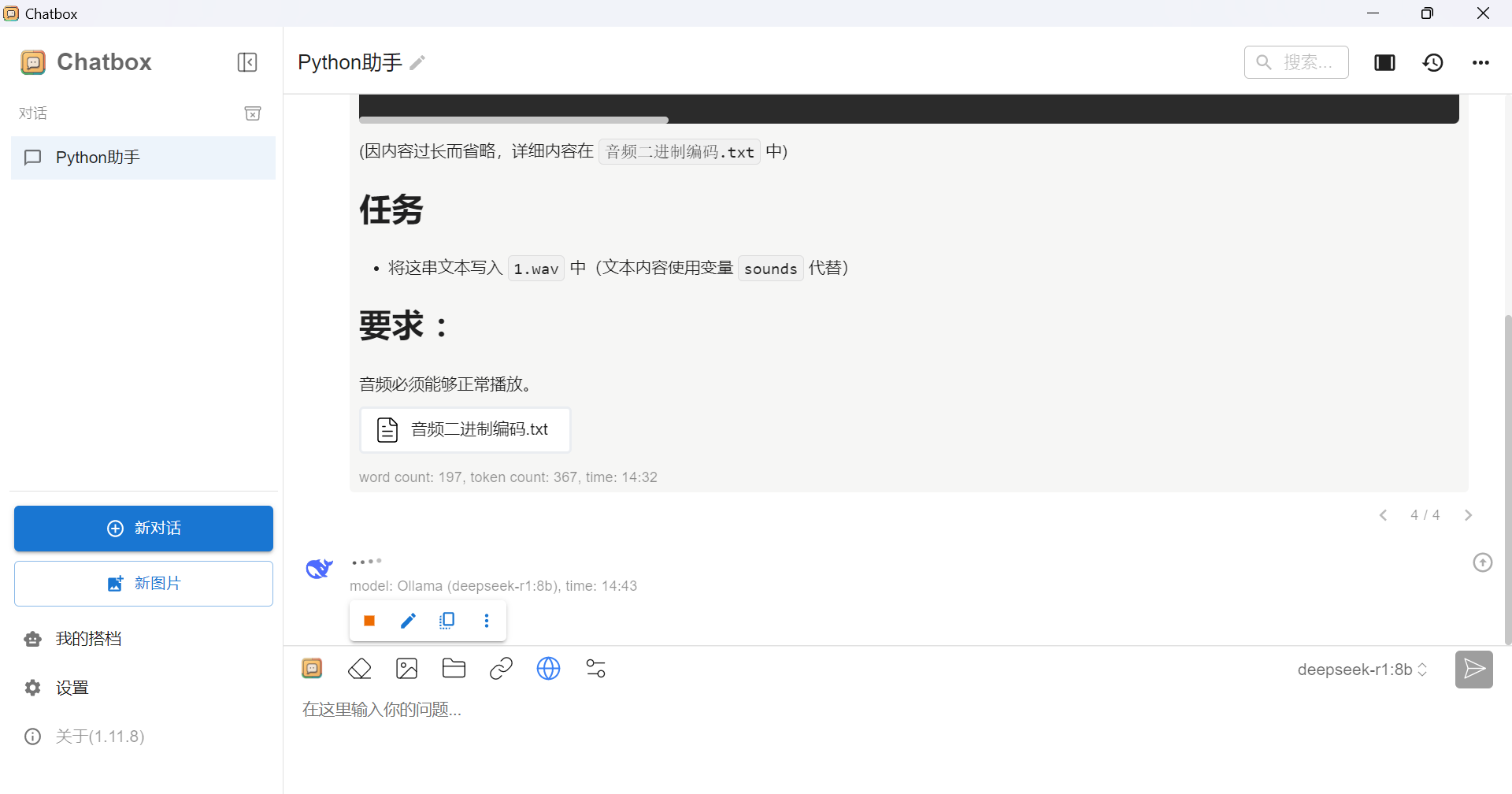This screenshot has width=1512, height=794.
Task: Clear the conversation list archive icon
Action: (253, 113)
